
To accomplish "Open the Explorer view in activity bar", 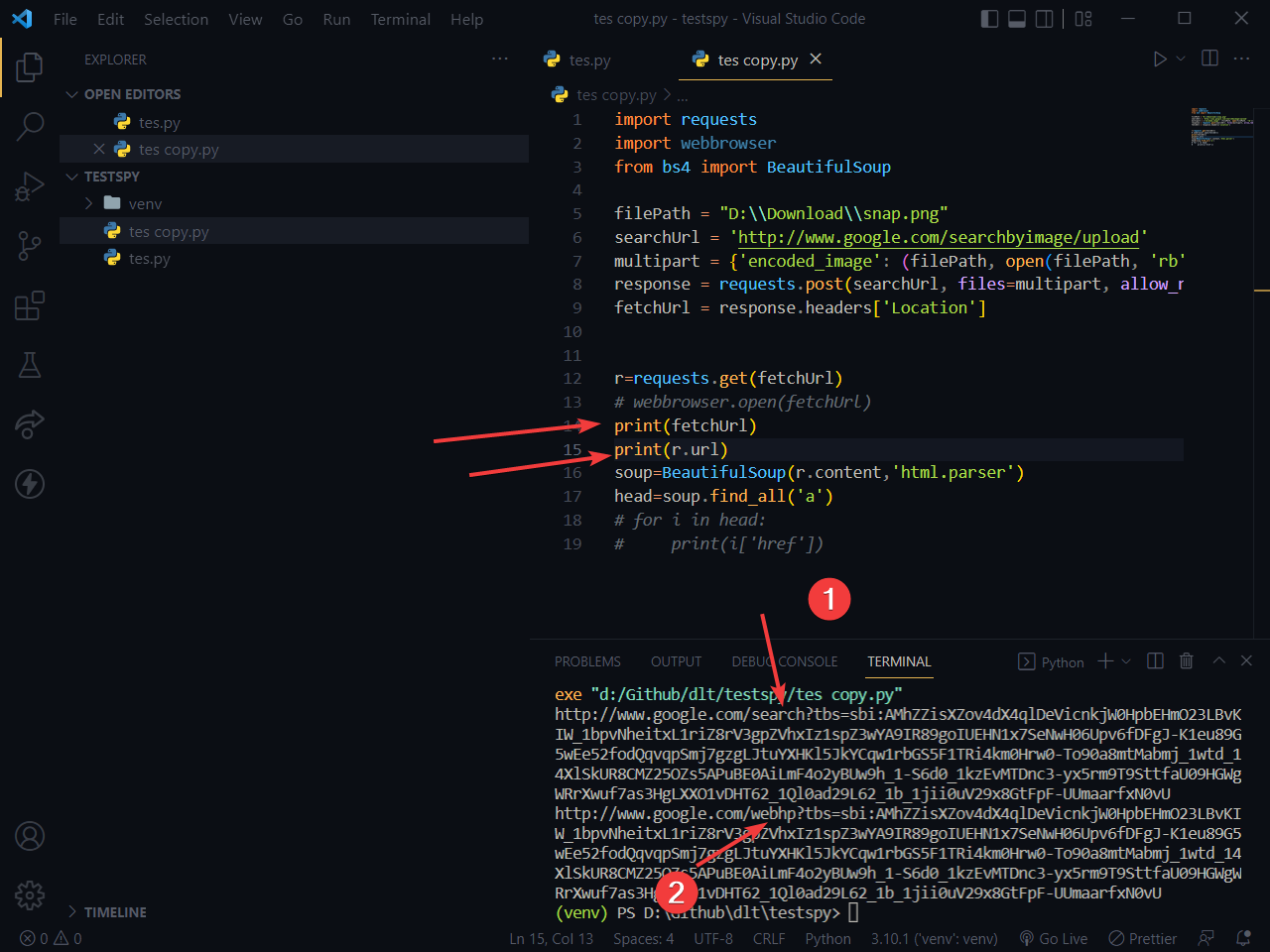I will click(30, 67).
